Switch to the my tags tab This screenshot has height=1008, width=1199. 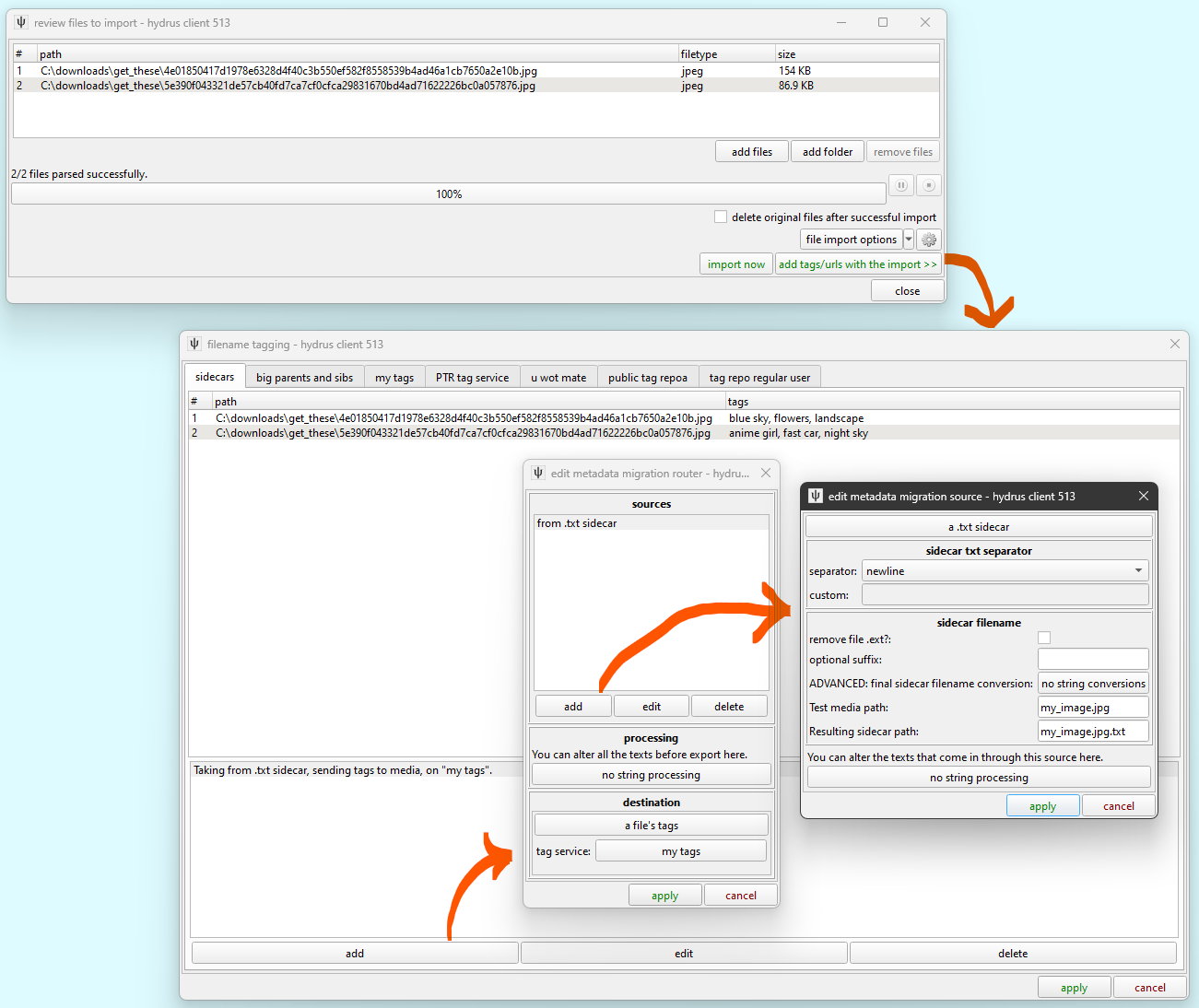tap(394, 378)
